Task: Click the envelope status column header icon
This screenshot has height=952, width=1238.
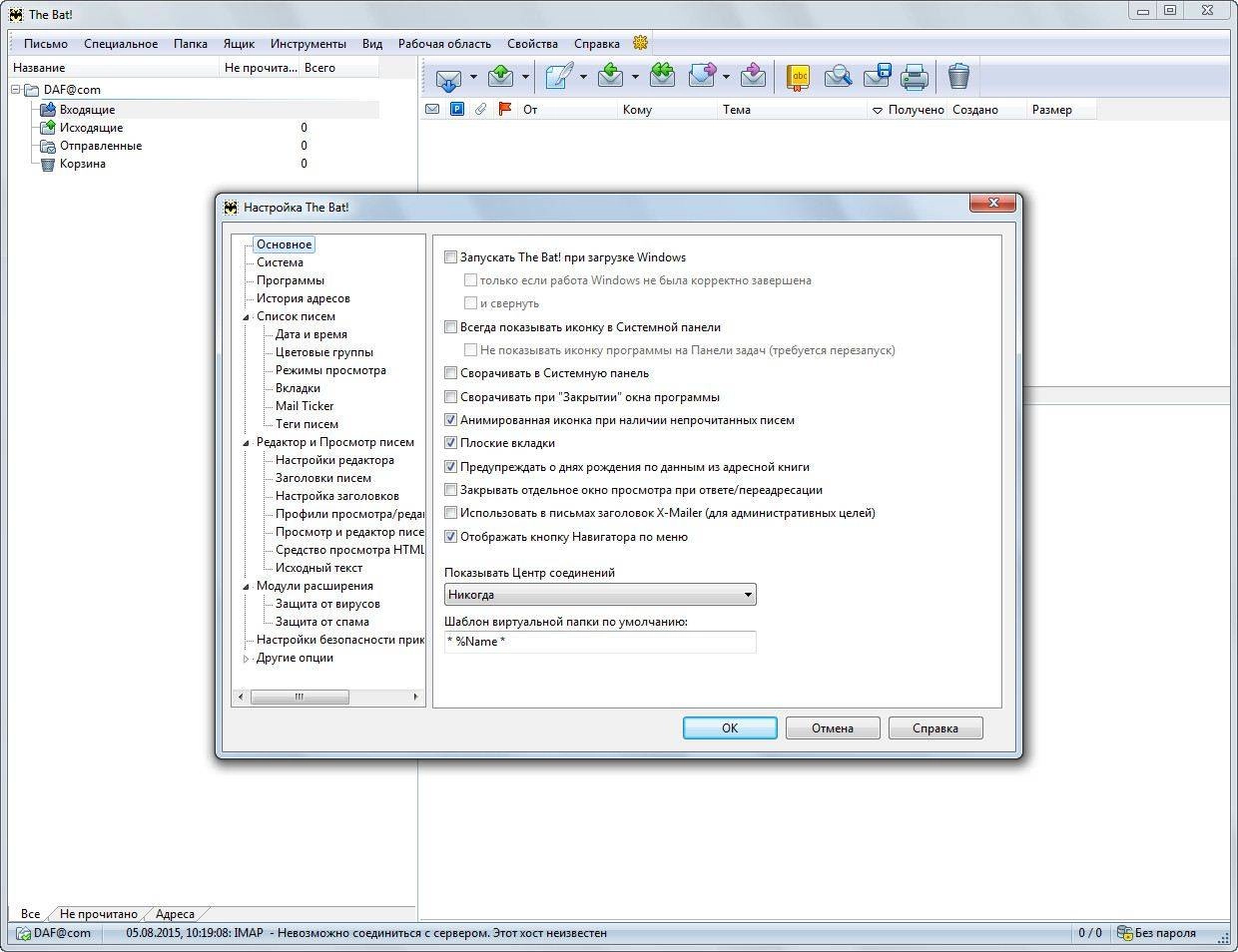Action: (x=432, y=109)
